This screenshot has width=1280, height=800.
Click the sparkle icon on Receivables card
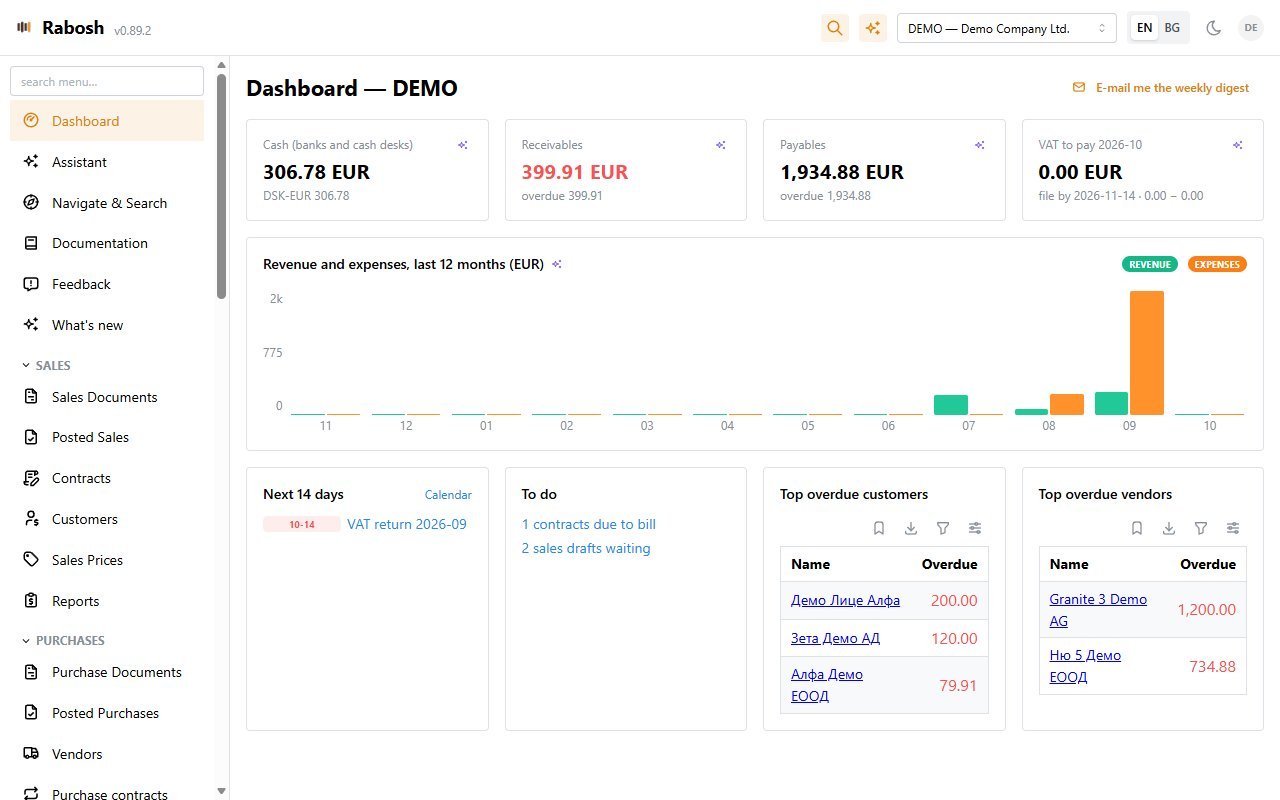721,145
